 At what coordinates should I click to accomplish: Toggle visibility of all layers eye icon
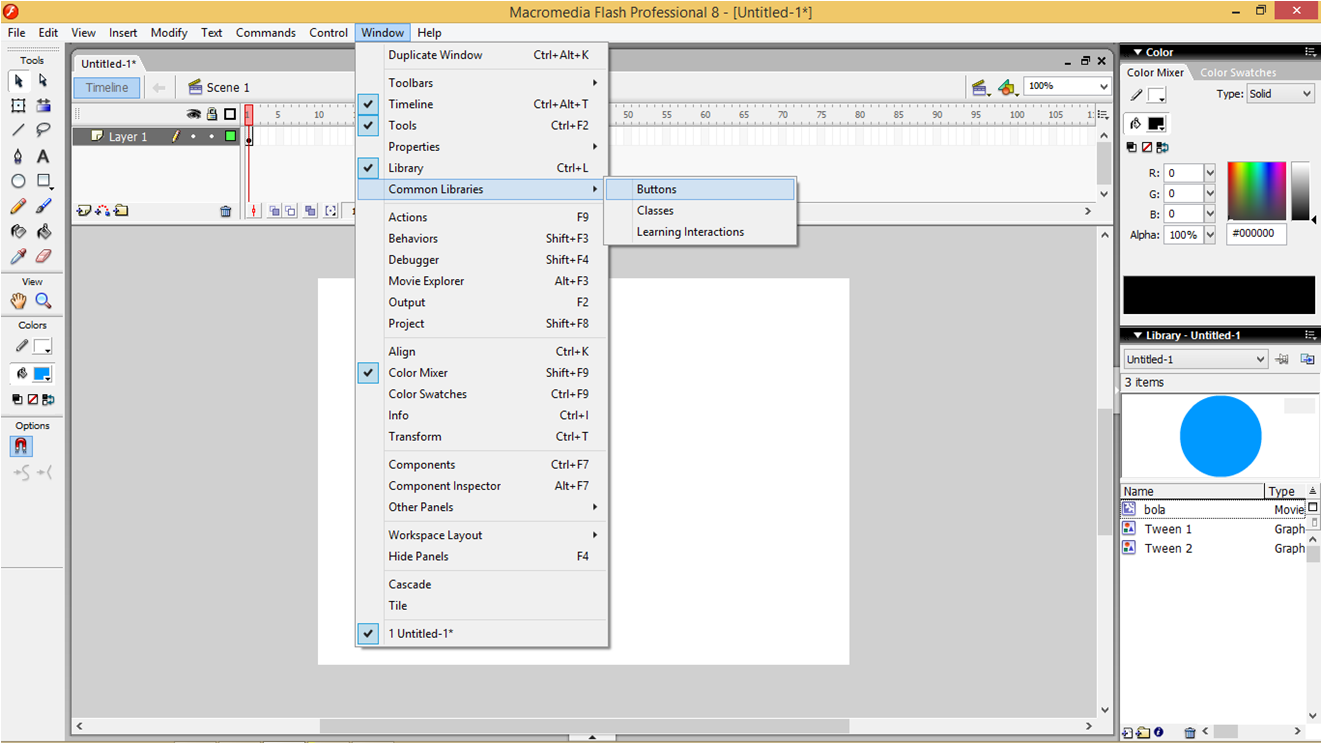[x=194, y=114]
